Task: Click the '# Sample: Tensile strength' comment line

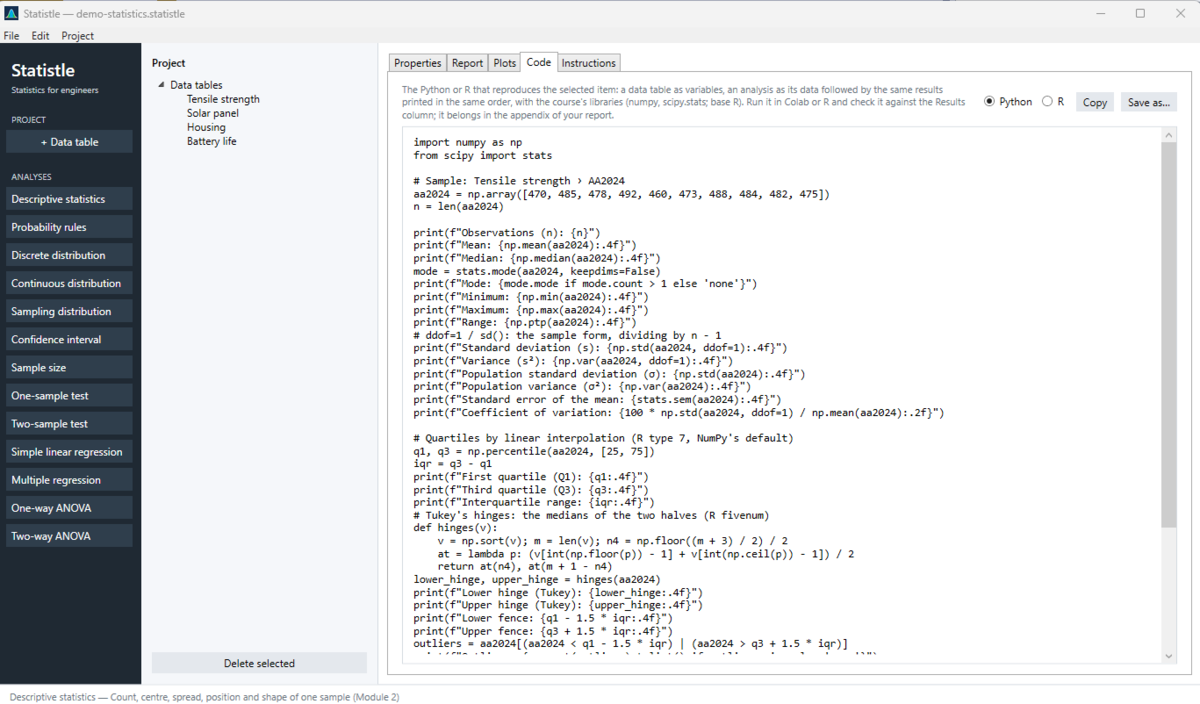Action: tap(519, 181)
